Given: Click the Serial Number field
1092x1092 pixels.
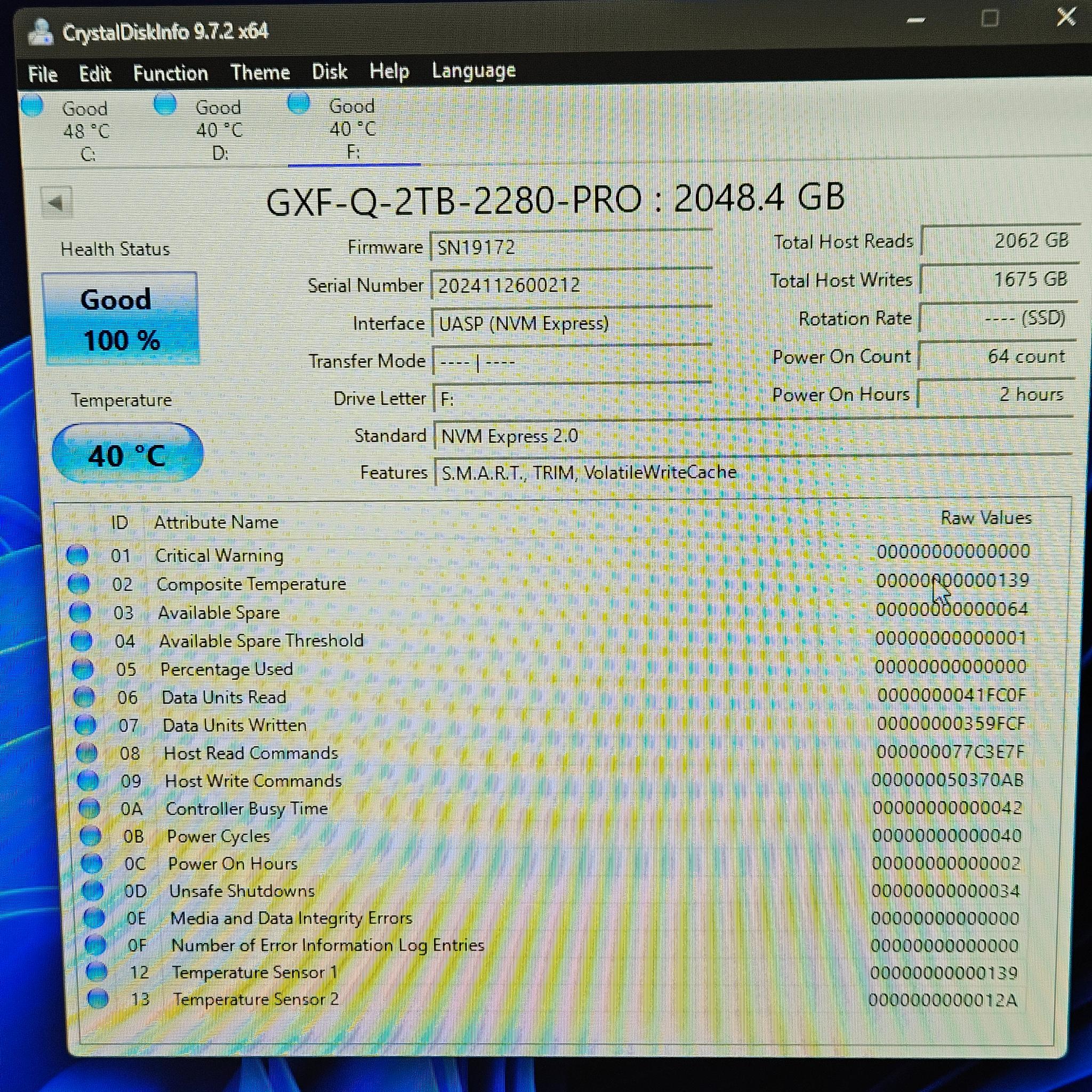Looking at the screenshot, I should point(571,284).
